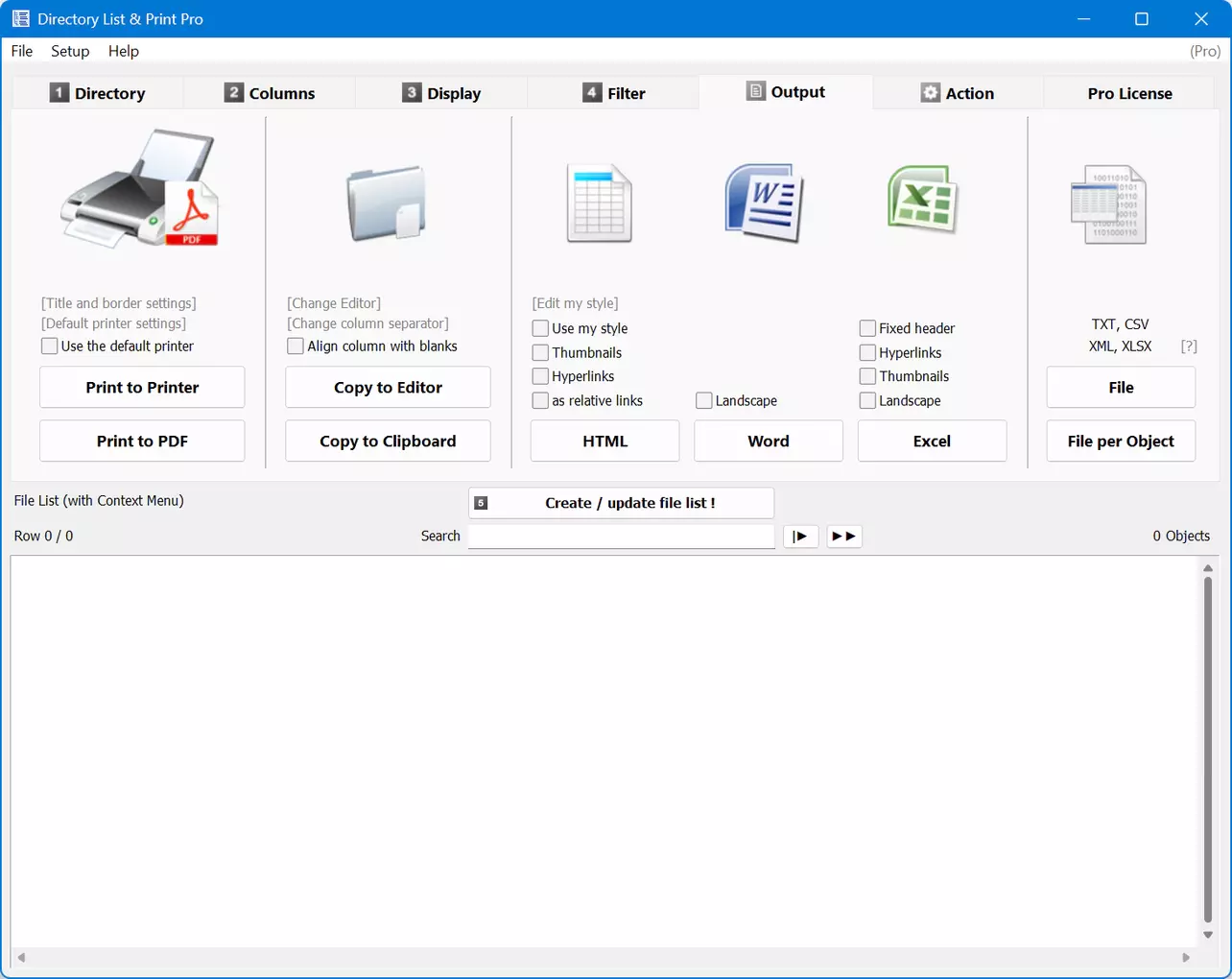Open the Title and border settings link

(x=119, y=303)
